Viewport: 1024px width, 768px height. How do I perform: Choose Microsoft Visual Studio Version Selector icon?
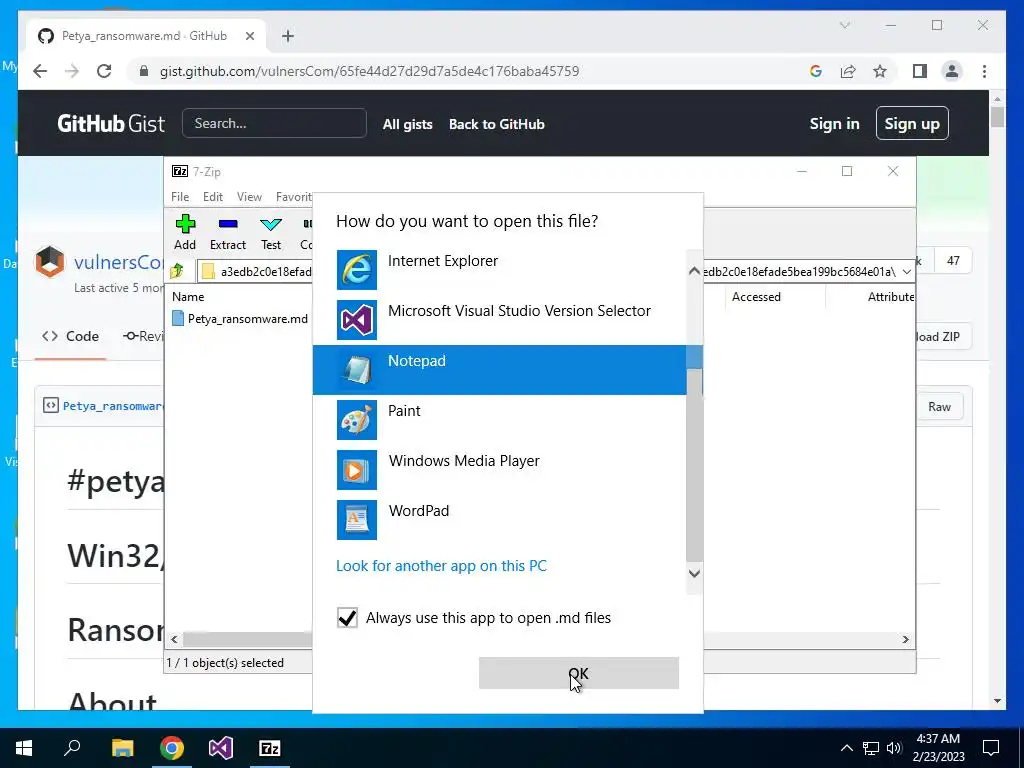pos(357,320)
